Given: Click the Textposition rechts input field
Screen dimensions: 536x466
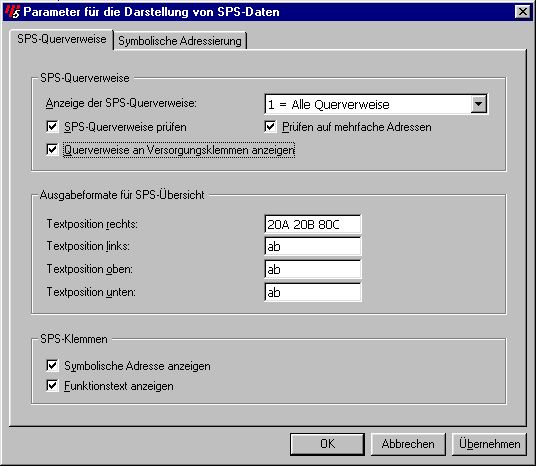Looking at the screenshot, I should (312, 224).
